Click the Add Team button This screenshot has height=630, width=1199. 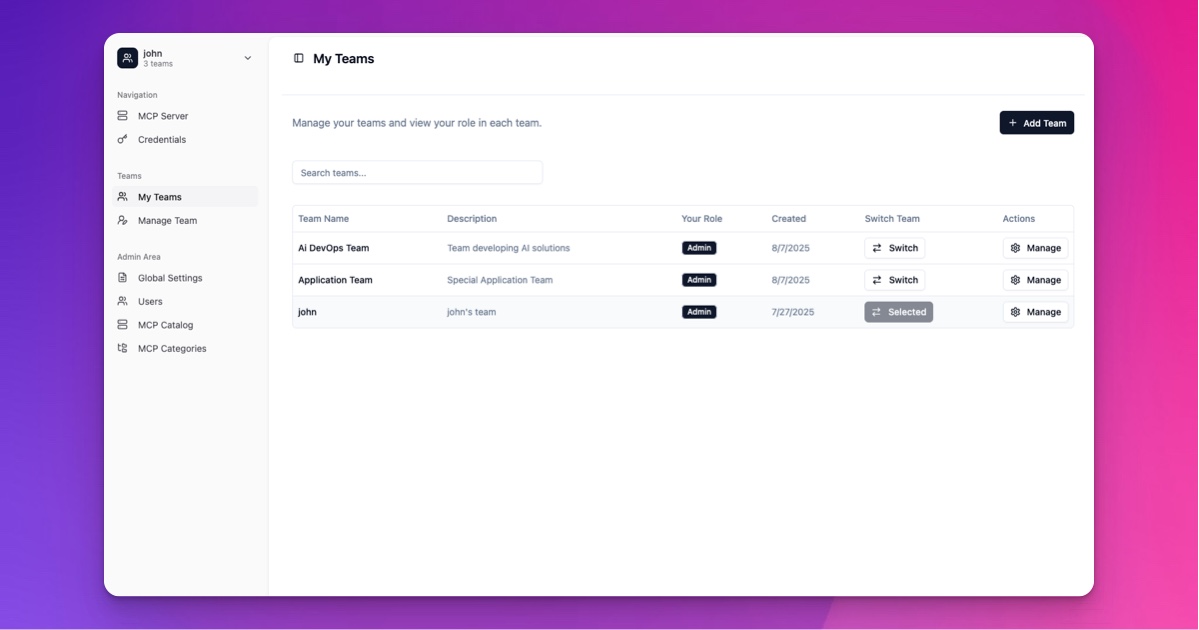[1036, 123]
